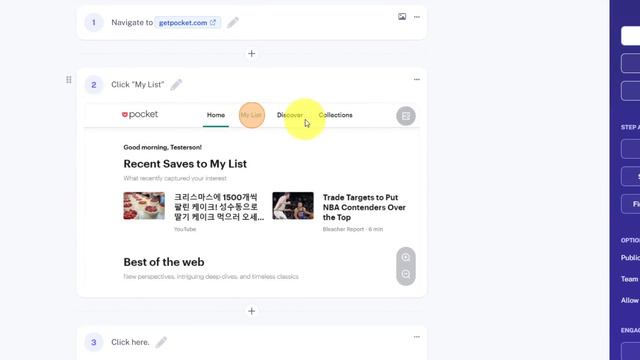Select the Discover tab in the Pocket screenshot
Viewport: 640px width, 360px height.
tap(290, 115)
